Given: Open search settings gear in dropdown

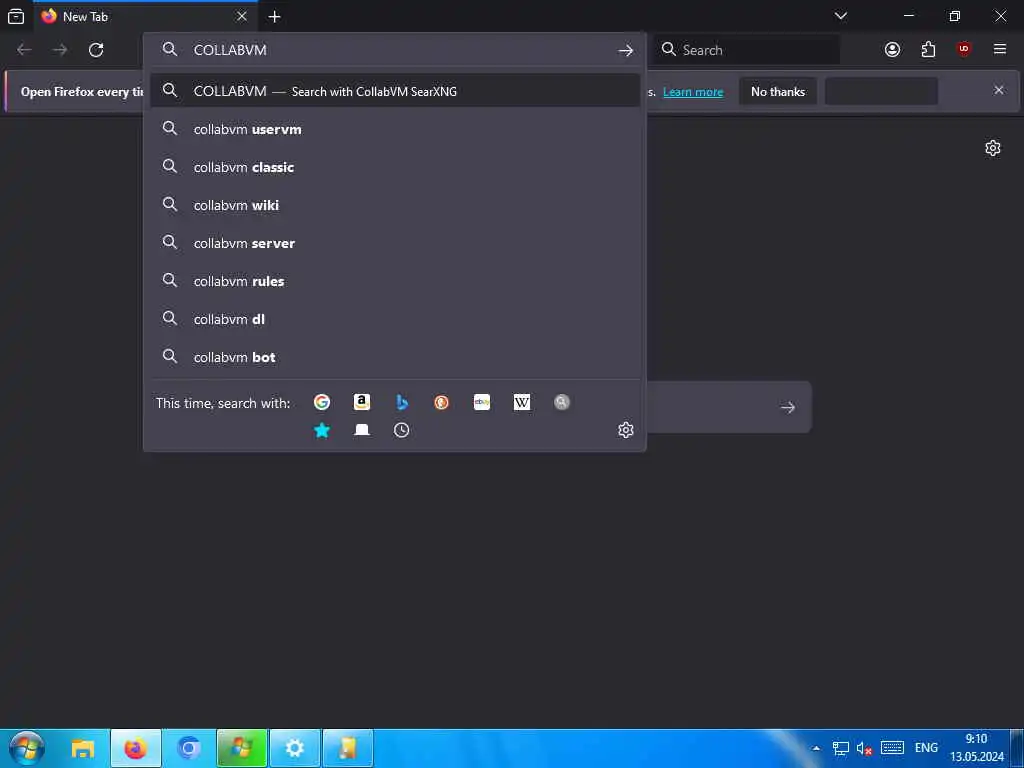Looking at the screenshot, I should click(626, 430).
